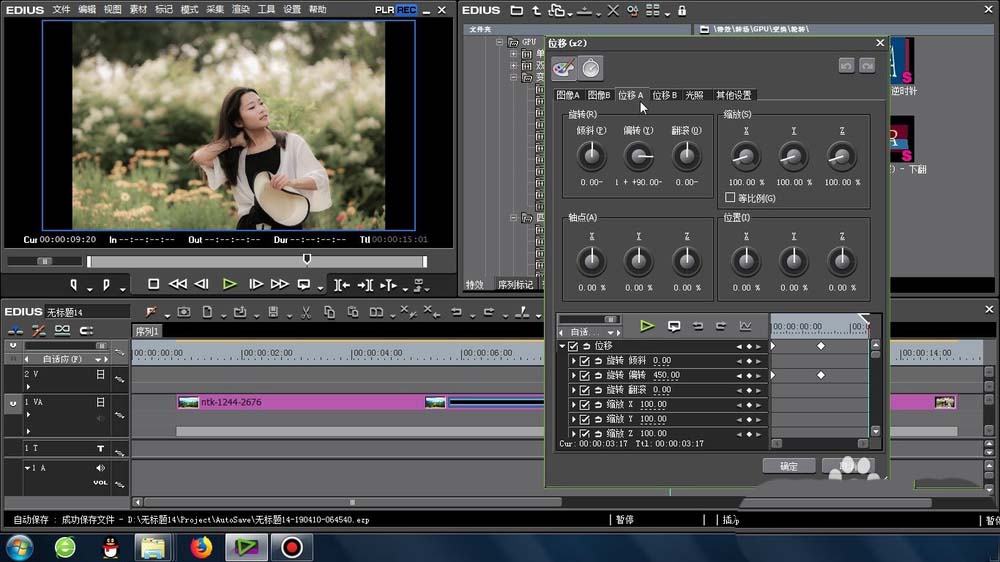This screenshot has height=562, width=1000.
Task: Click the player position scrub bar
Action: (257, 261)
